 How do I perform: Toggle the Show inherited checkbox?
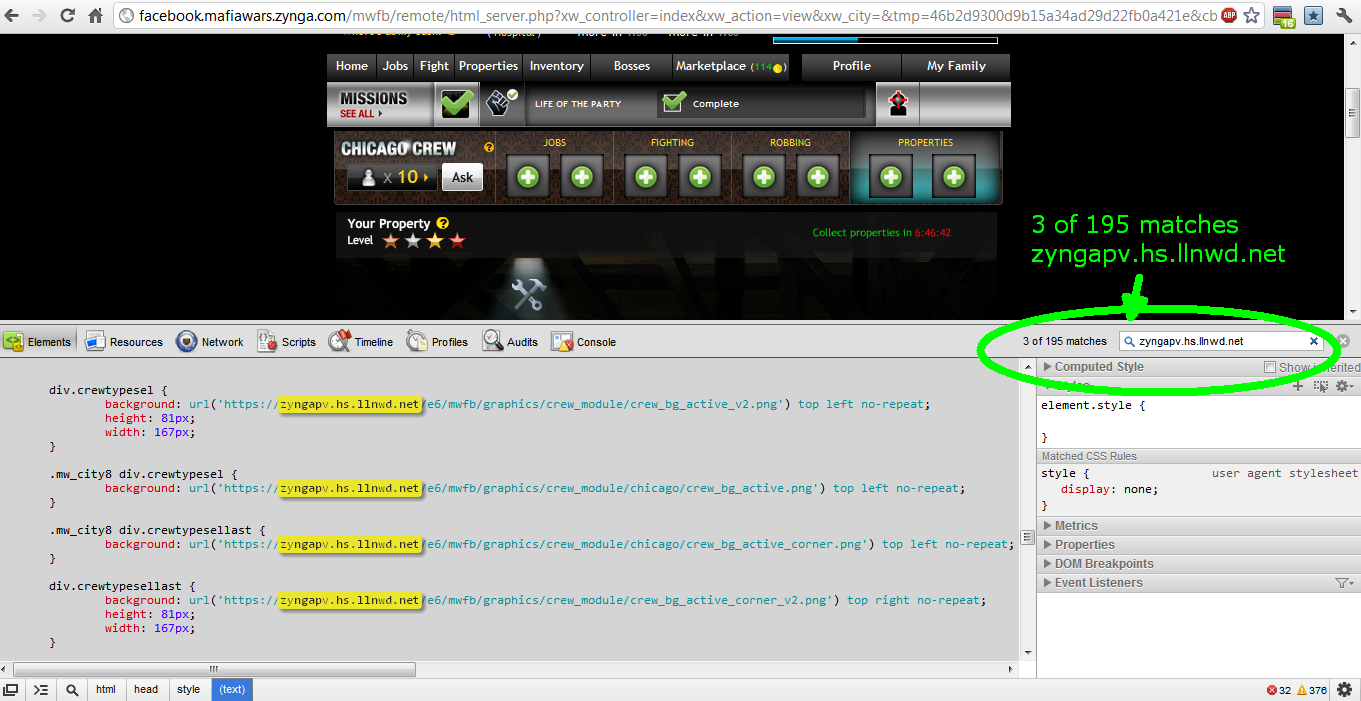tap(1270, 368)
